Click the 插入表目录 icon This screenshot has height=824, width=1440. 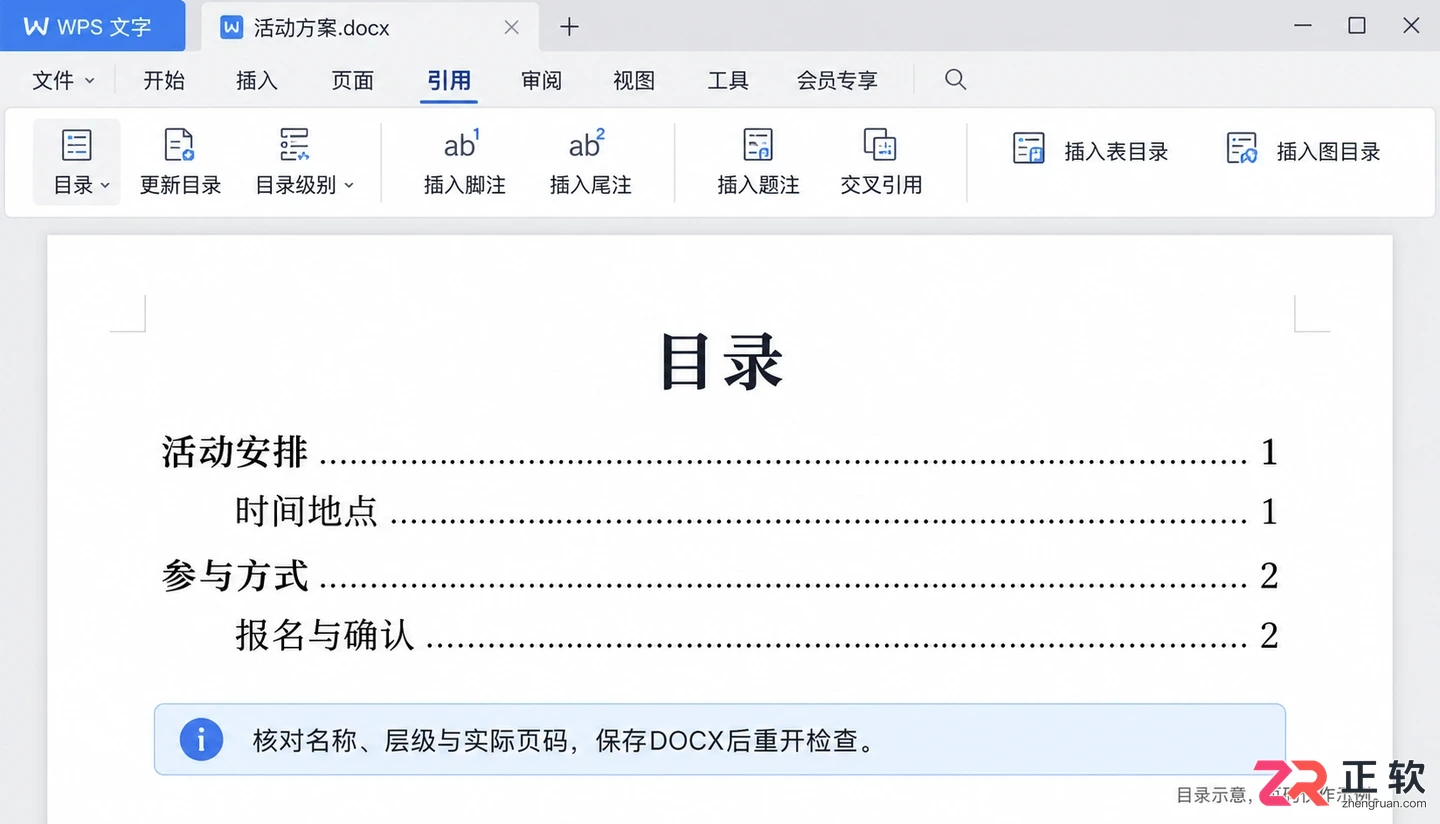tap(1028, 149)
